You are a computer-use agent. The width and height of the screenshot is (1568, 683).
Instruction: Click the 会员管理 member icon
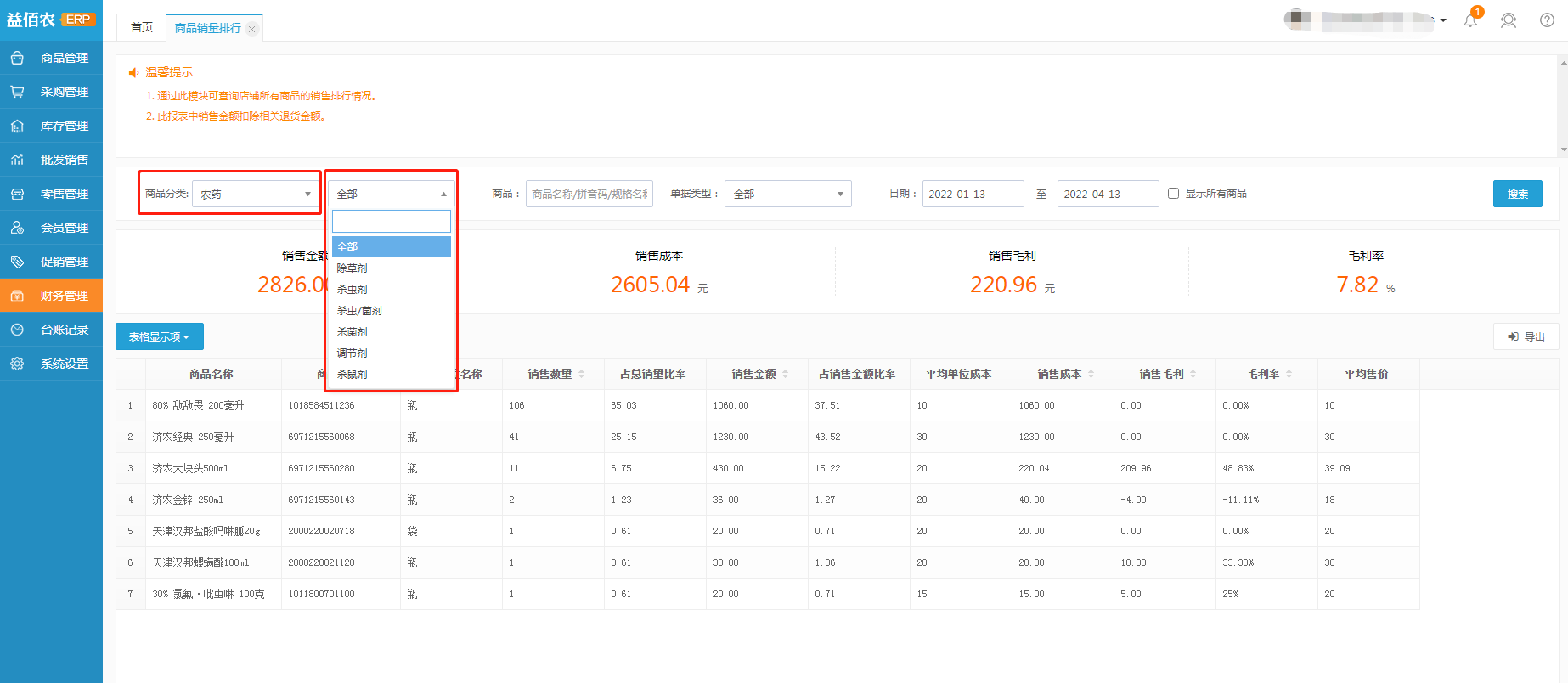(x=17, y=228)
